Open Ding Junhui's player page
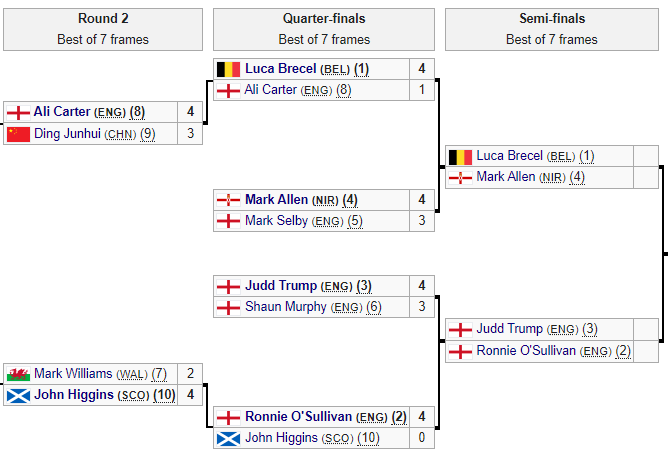Viewport: 668px width, 457px height. (x=67, y=134)
